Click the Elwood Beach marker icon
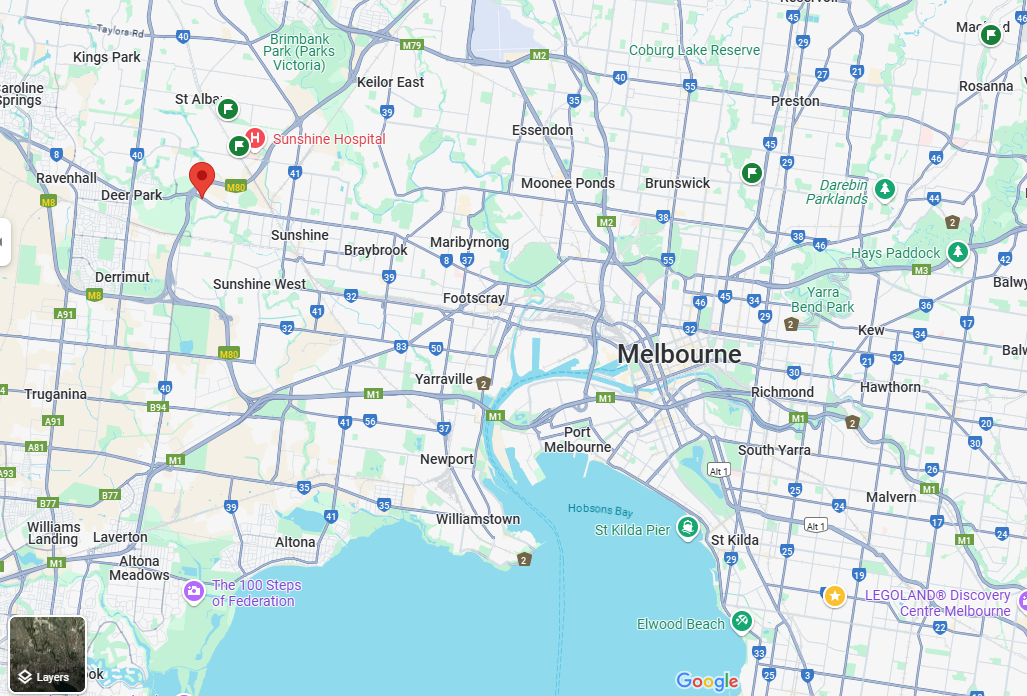The image size is (1027, 696). (x=741, y=621)
